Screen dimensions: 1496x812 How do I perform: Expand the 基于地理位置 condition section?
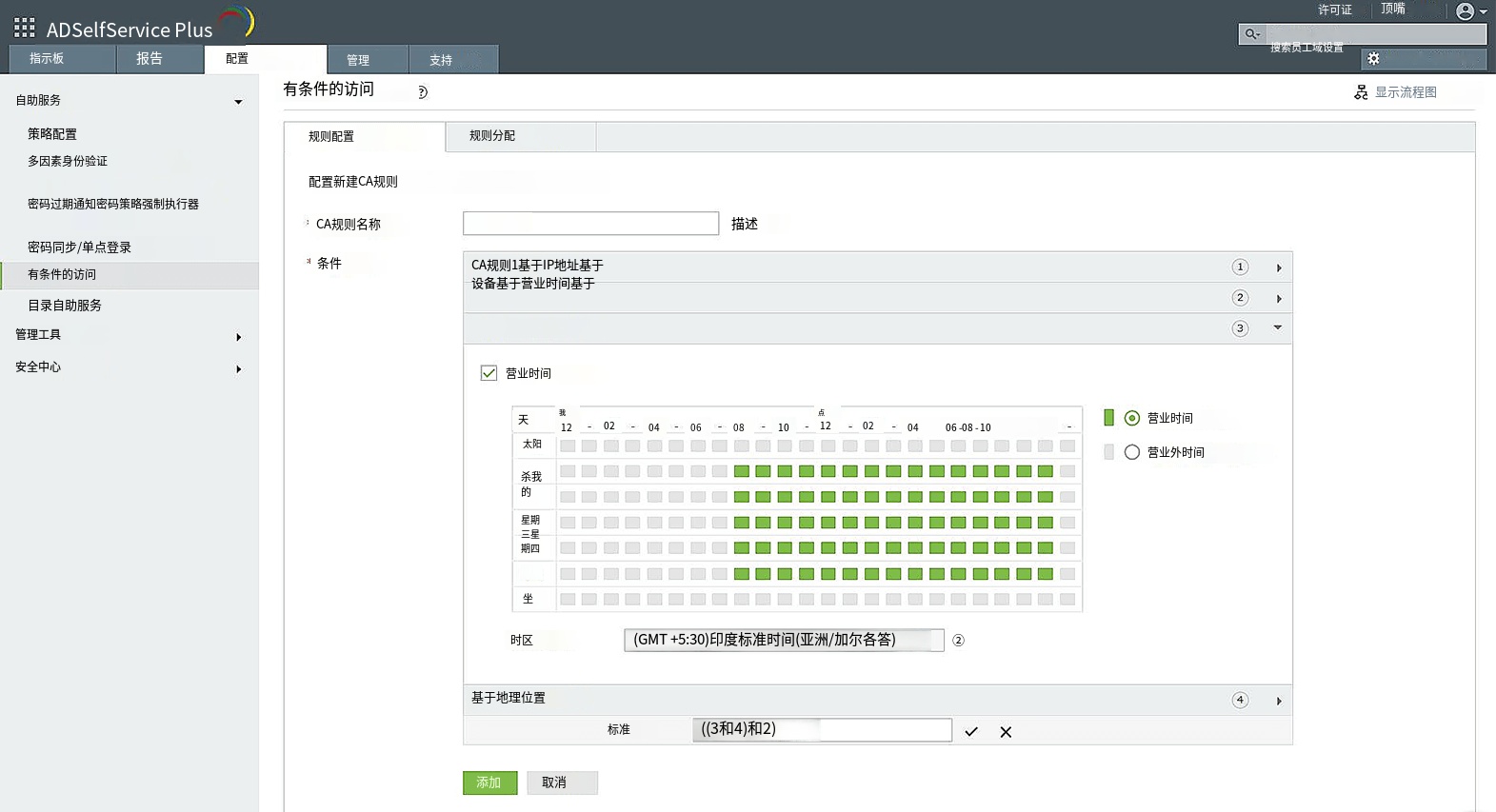(x=1278, y=701)
